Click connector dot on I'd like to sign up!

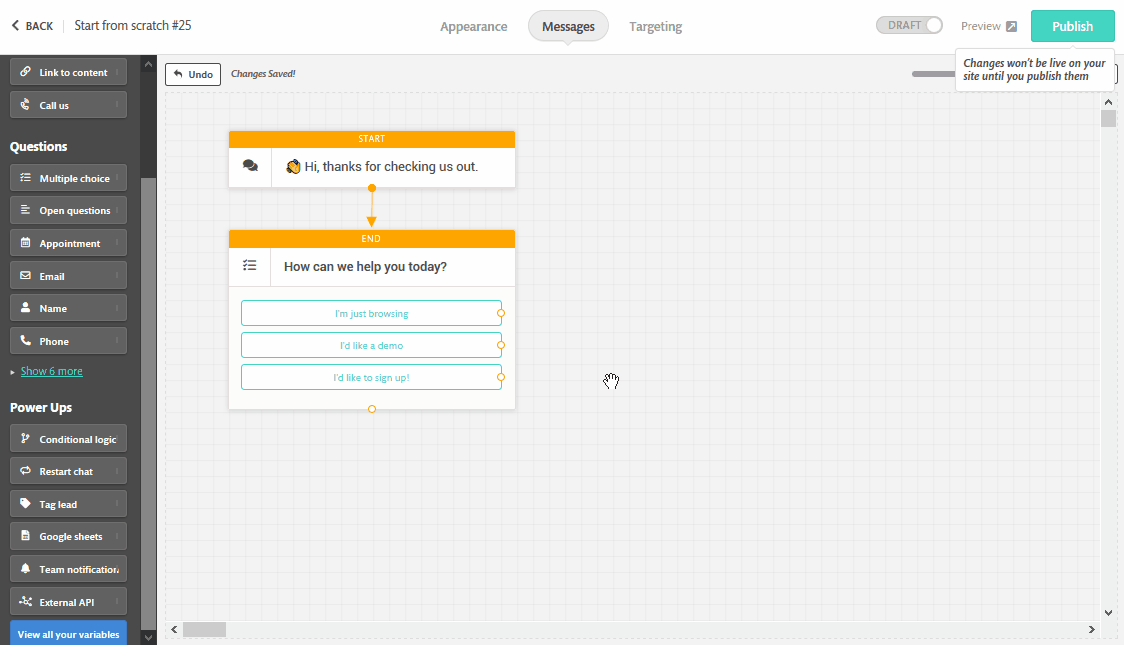tap(501, 377)
